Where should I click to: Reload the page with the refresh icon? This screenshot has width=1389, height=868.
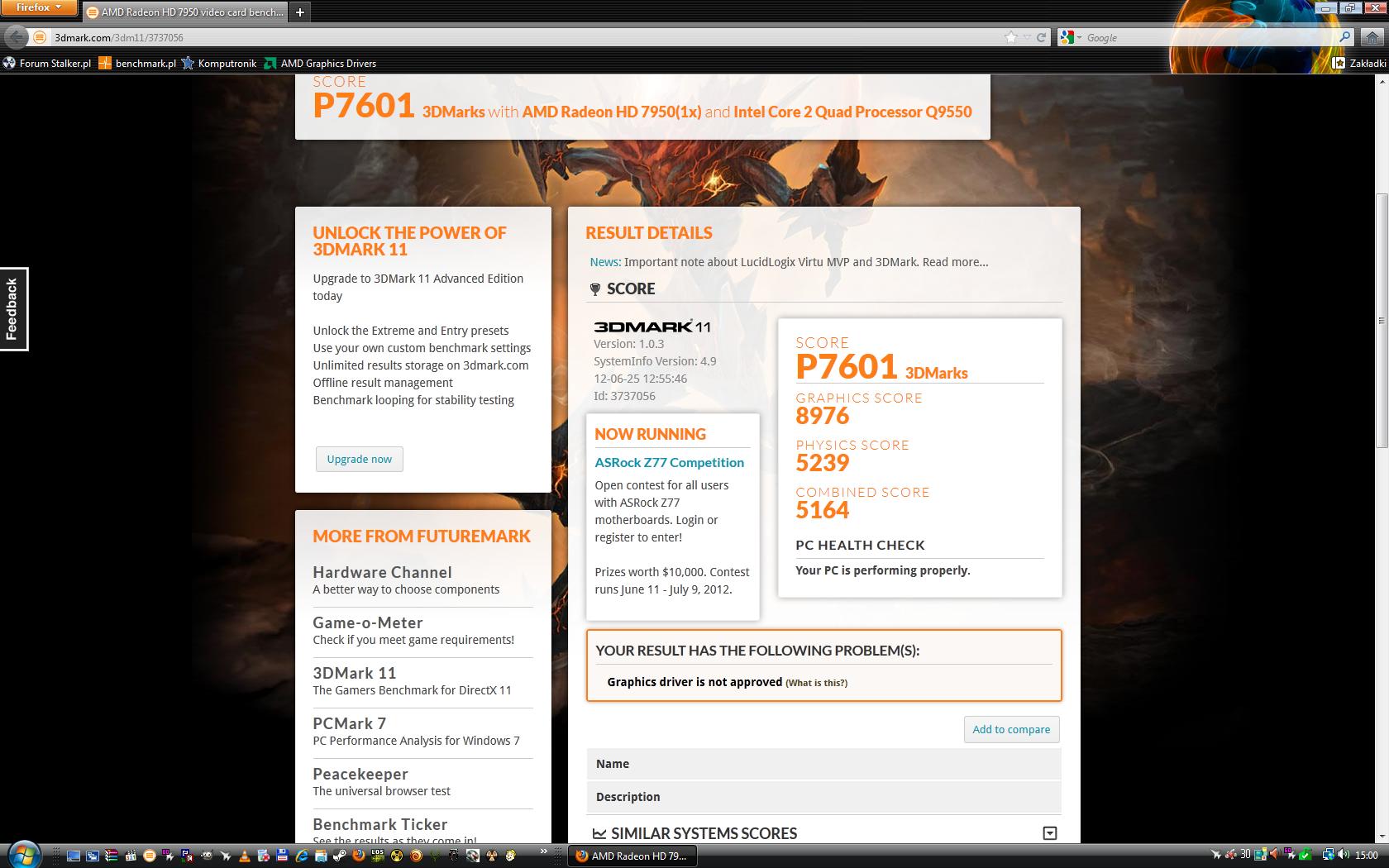pos(1042,37)
